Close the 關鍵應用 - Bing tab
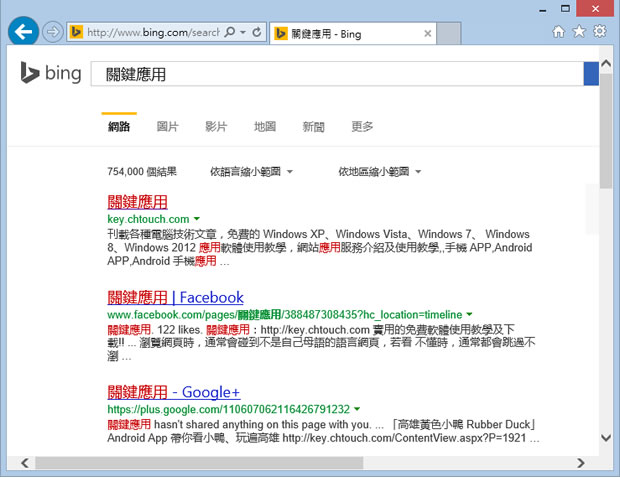Viewport: 620px width, 478px height. coord(427,34)
